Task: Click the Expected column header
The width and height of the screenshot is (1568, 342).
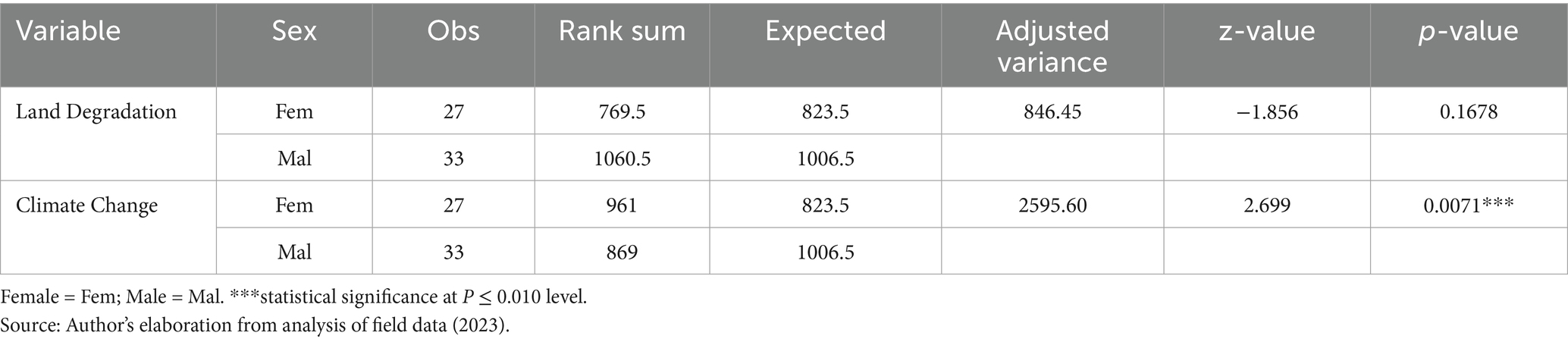Action: (x=825, y=31)
